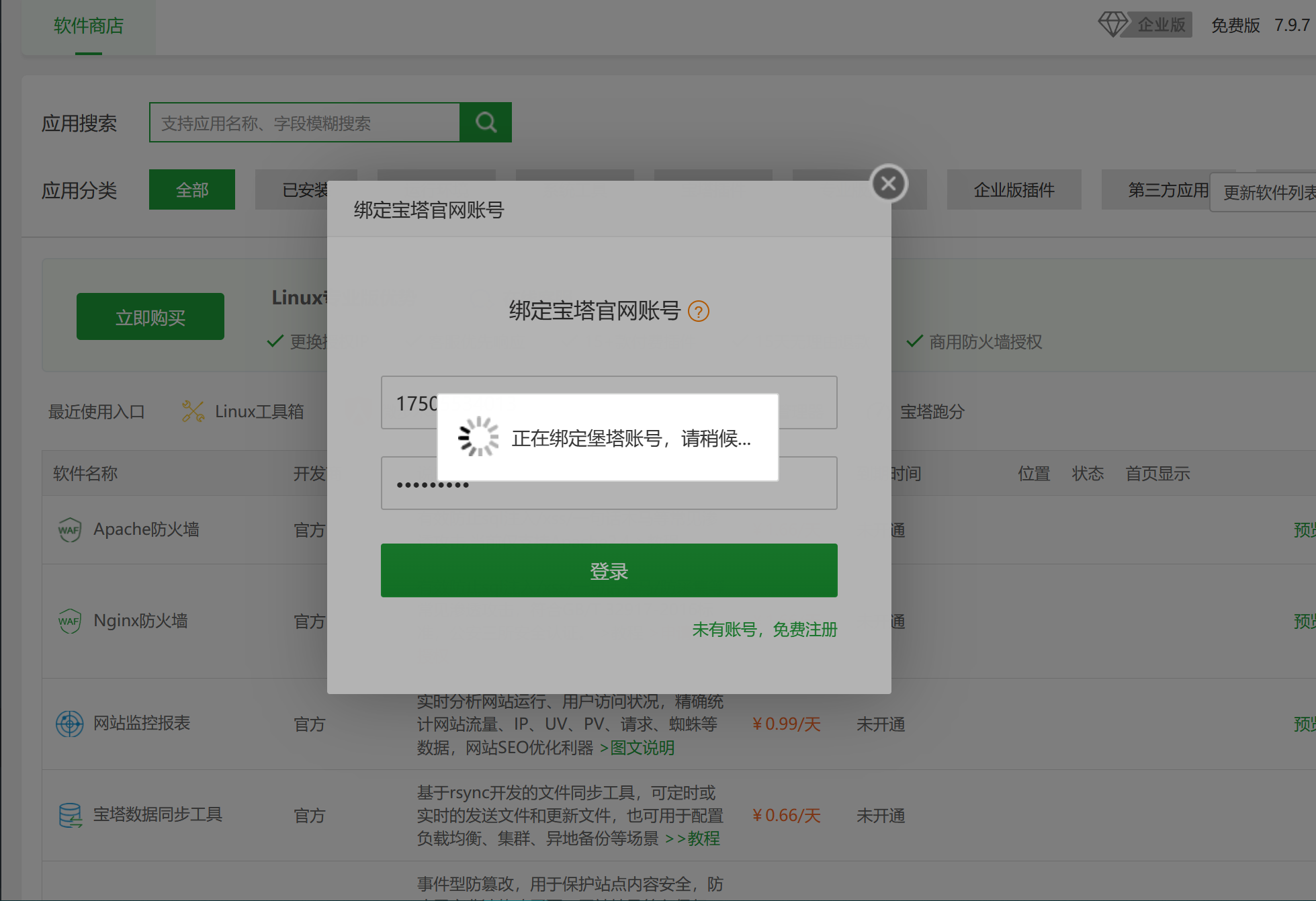The height and width of the screenshot is (901, 1316).
Task: Click the 软件名称 column header
Action: pyautogui.click(x=85, y=474)
